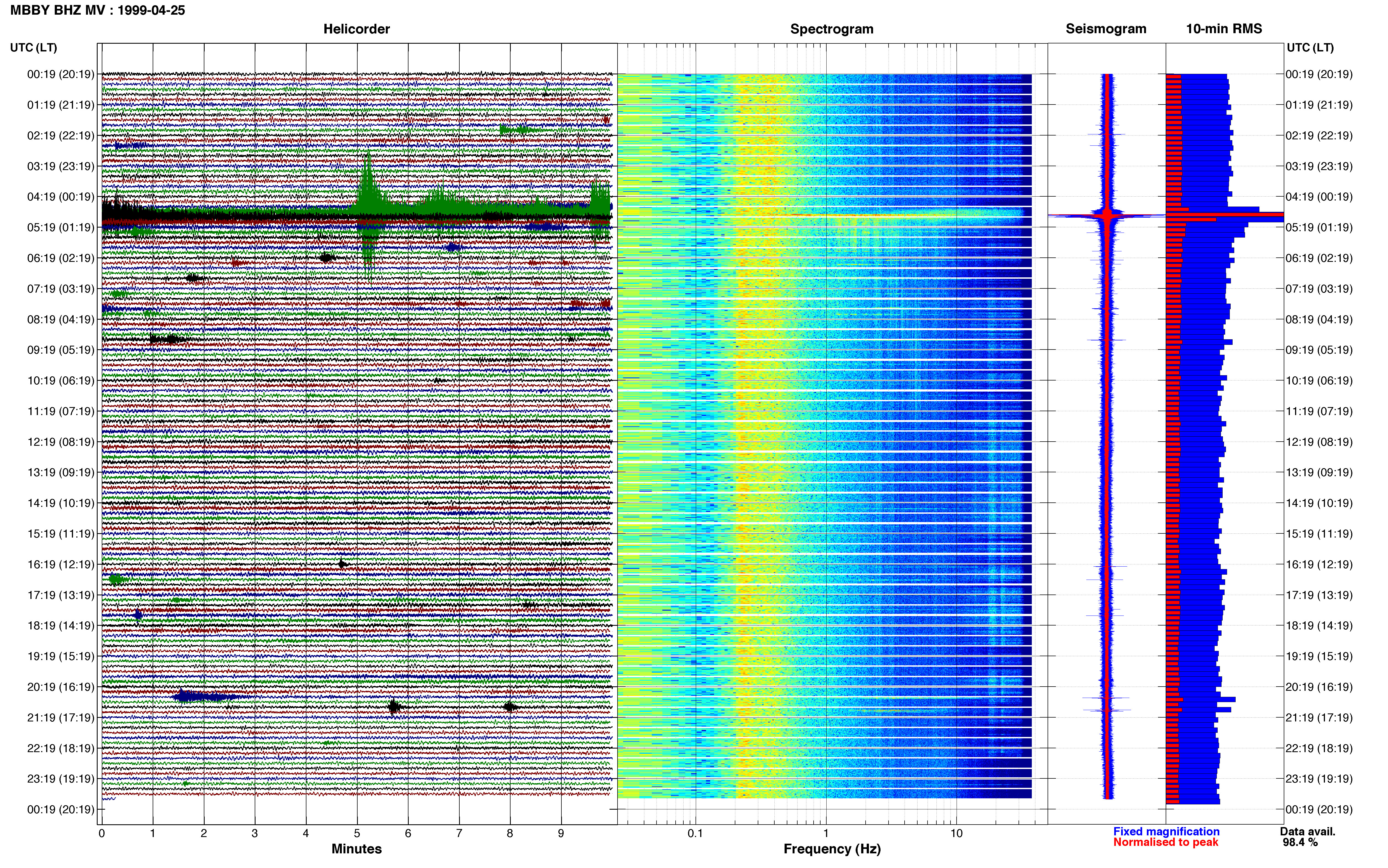
Task: Click the 'Data avail.' label
Action: [x=1308, y=832]
